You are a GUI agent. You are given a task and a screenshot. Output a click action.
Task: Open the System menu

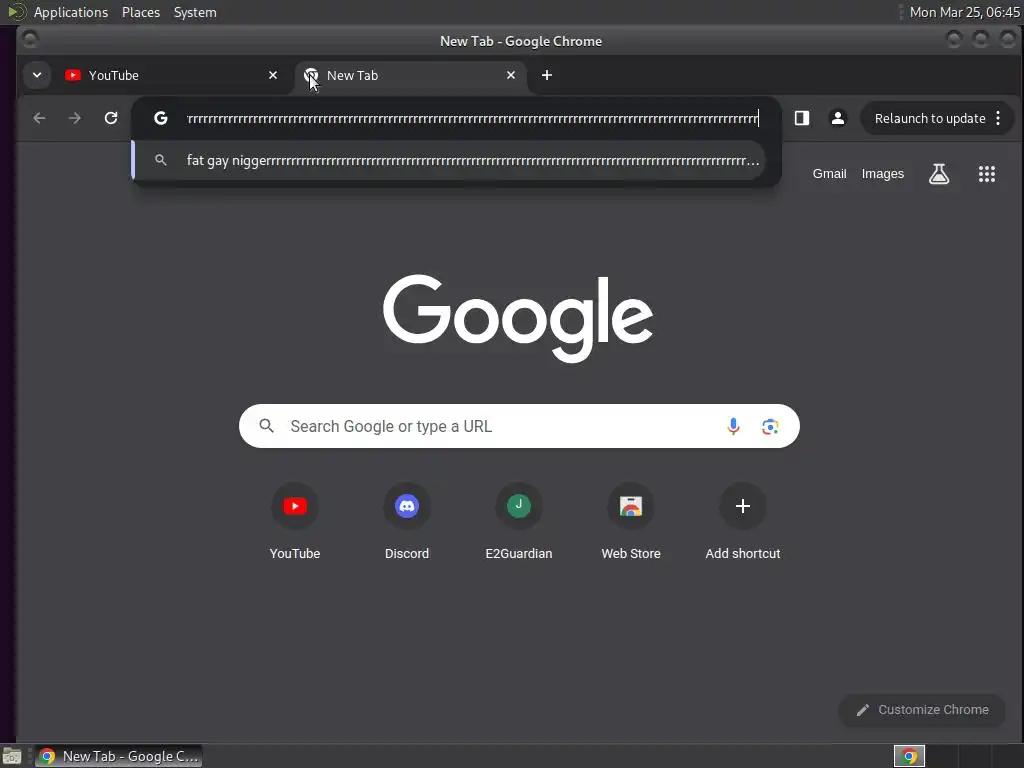[195, 12]
